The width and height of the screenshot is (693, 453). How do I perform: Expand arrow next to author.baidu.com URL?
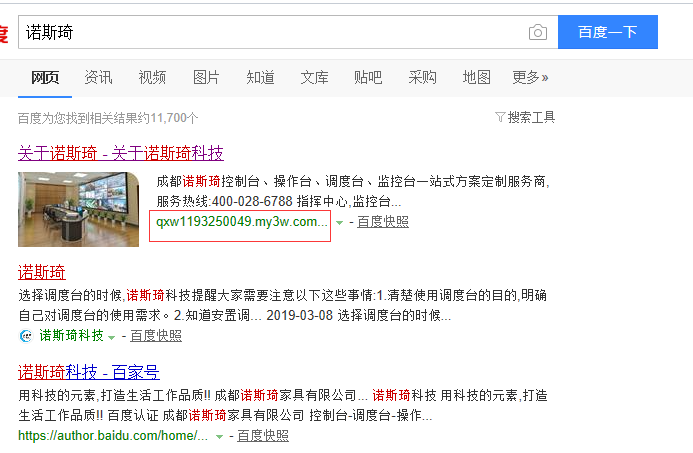pyautogui.click(x=219, y=436)
